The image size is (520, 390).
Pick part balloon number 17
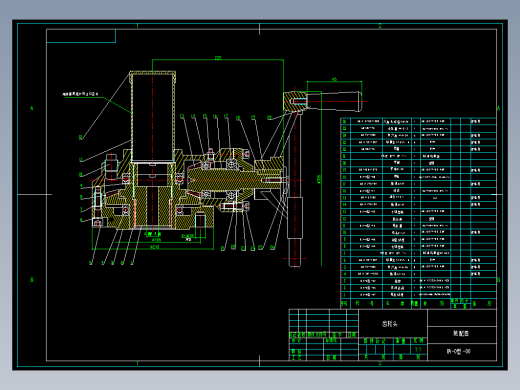[x=226, y=116]
